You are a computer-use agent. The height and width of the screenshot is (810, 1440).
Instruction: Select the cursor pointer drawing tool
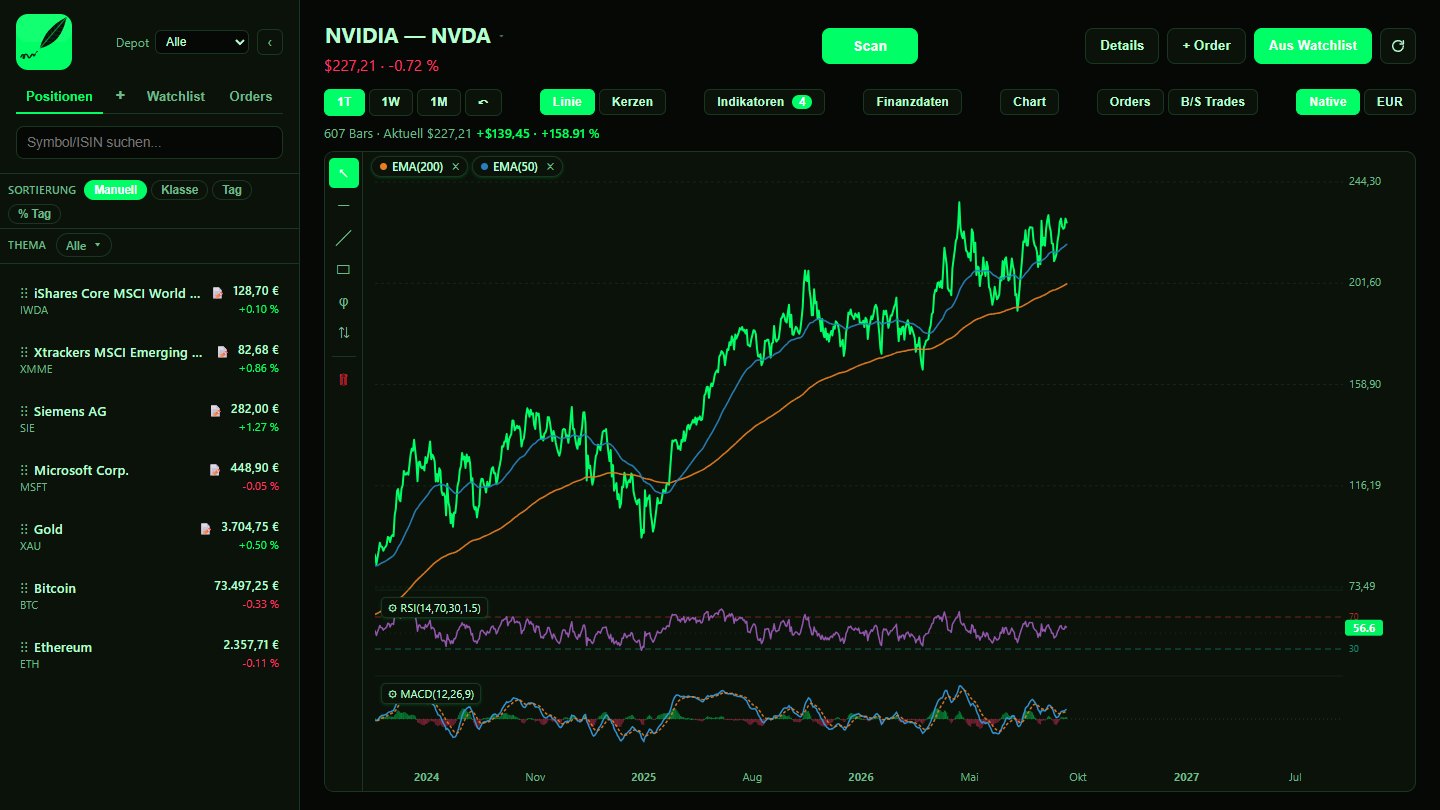[343, 173]
